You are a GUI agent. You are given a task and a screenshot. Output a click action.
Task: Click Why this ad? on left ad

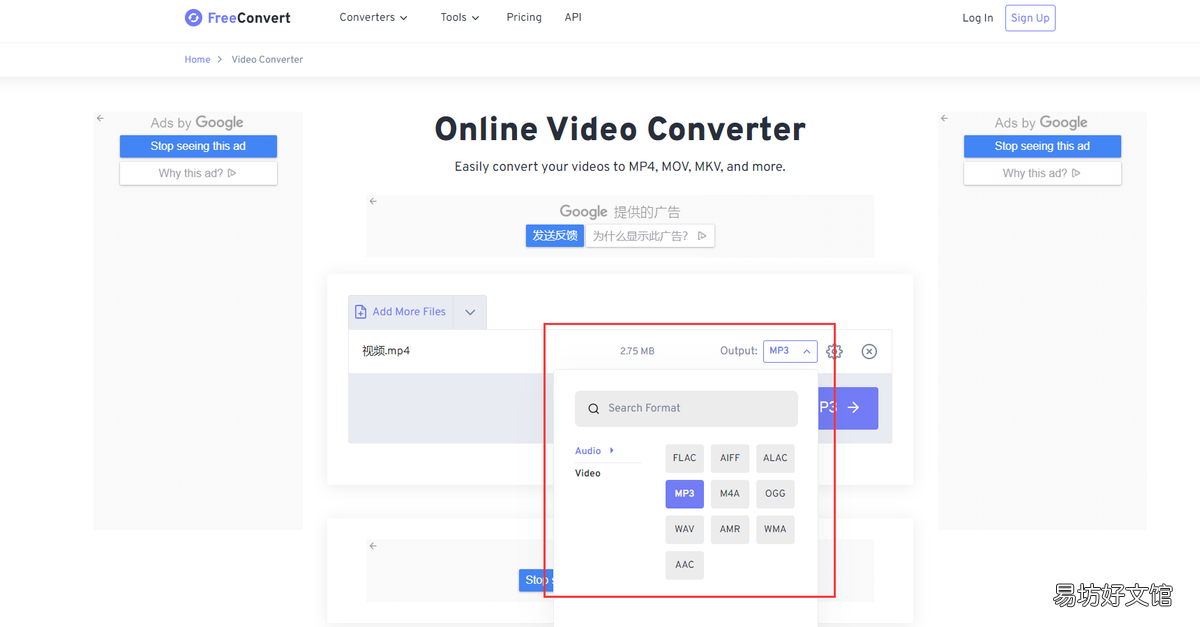(x=198, y=173)
